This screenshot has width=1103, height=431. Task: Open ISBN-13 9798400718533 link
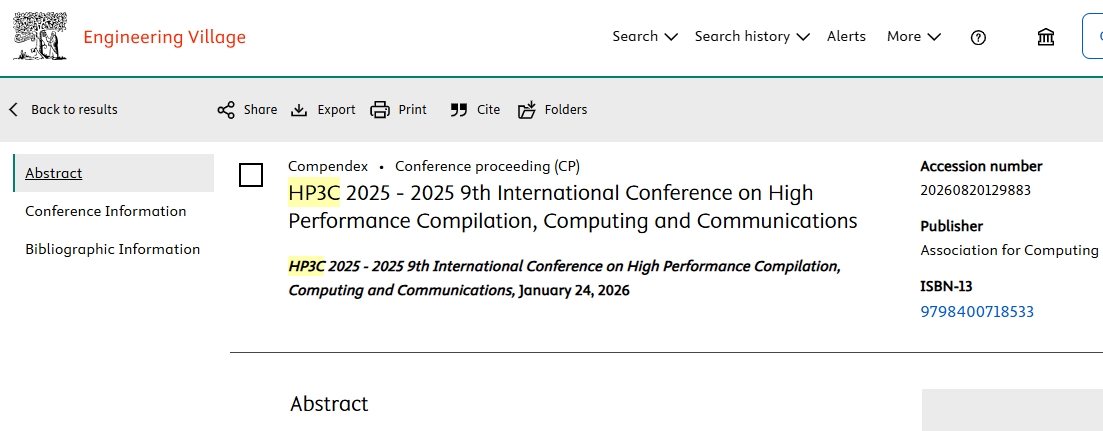(x=976, y=312)
